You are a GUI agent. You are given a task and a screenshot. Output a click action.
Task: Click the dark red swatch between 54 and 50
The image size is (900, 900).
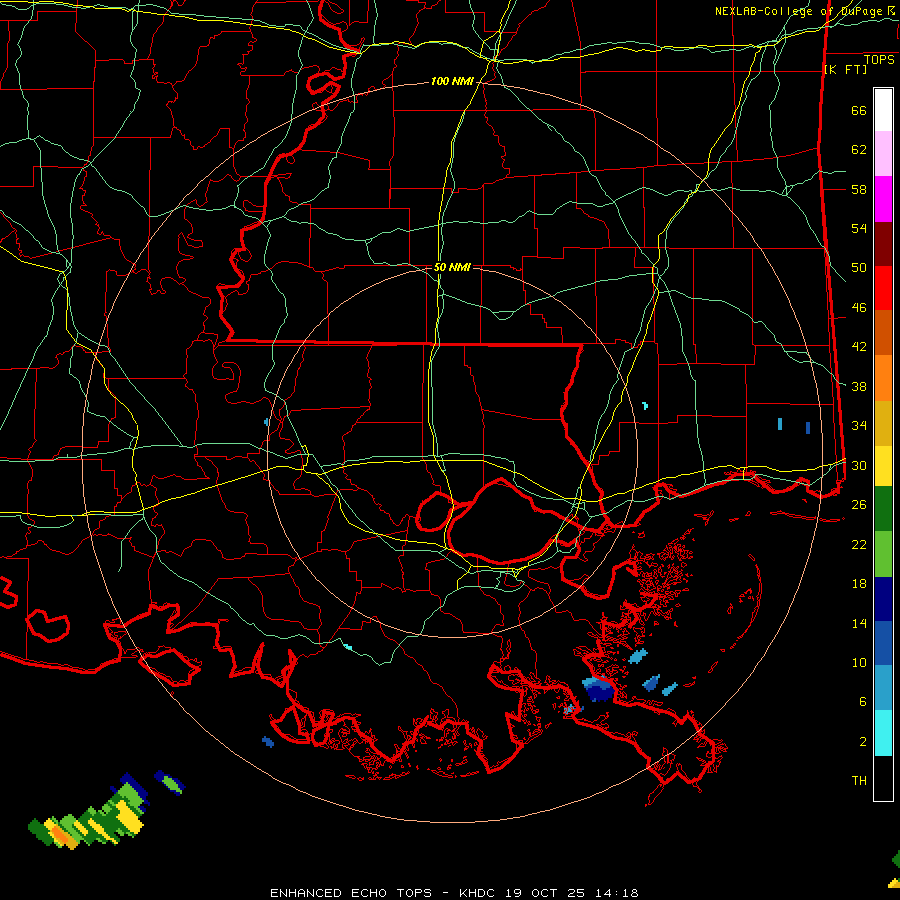coord(883,244)
